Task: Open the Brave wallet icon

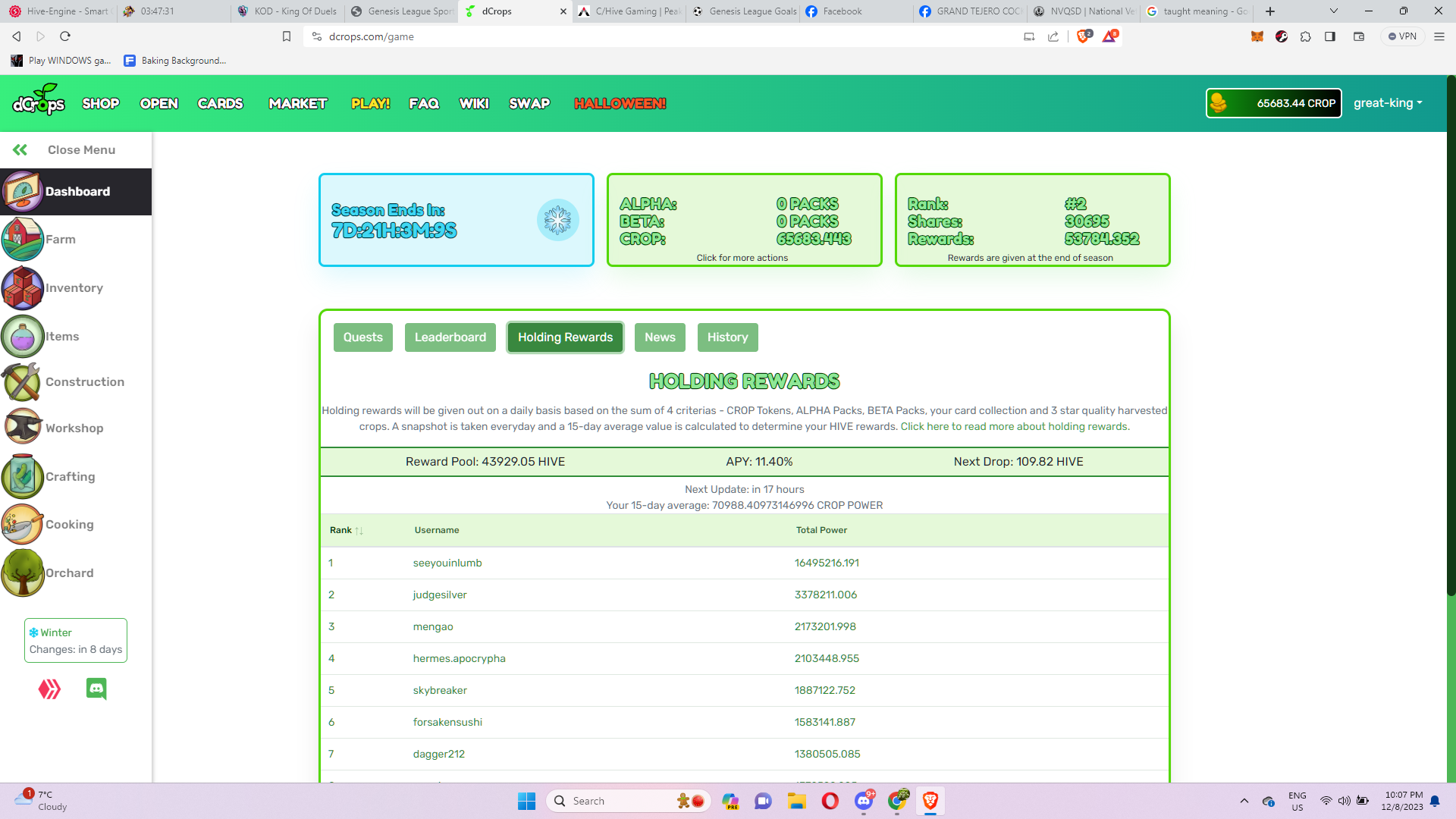Action: coord(1359,36)
